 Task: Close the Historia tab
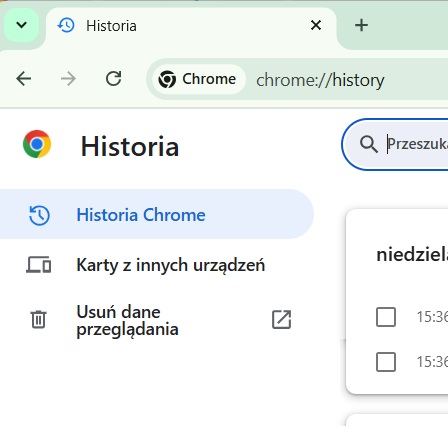click(x=316, y=25)
